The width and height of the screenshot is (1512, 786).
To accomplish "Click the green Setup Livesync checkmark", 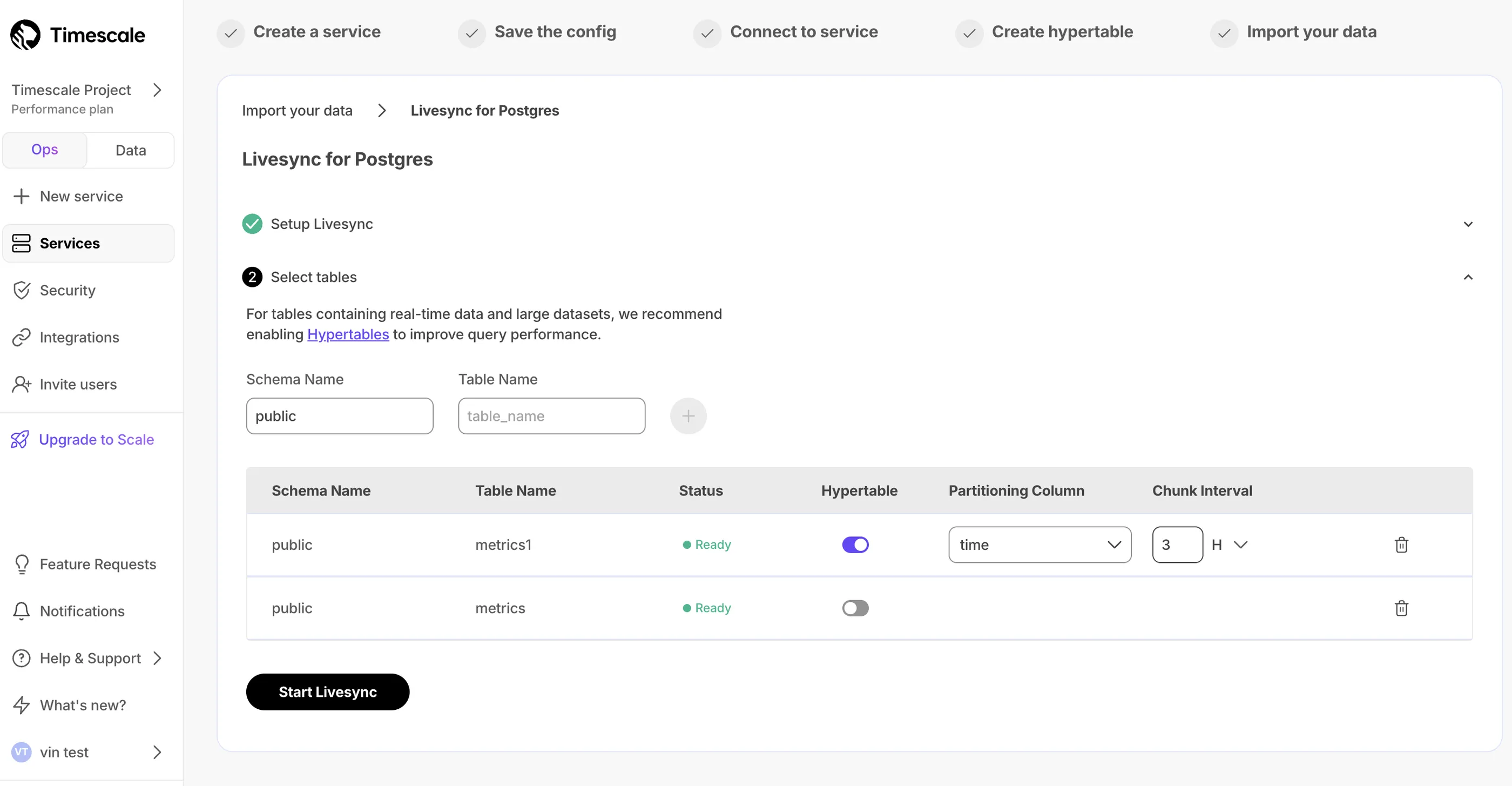I will pos(252,224).
